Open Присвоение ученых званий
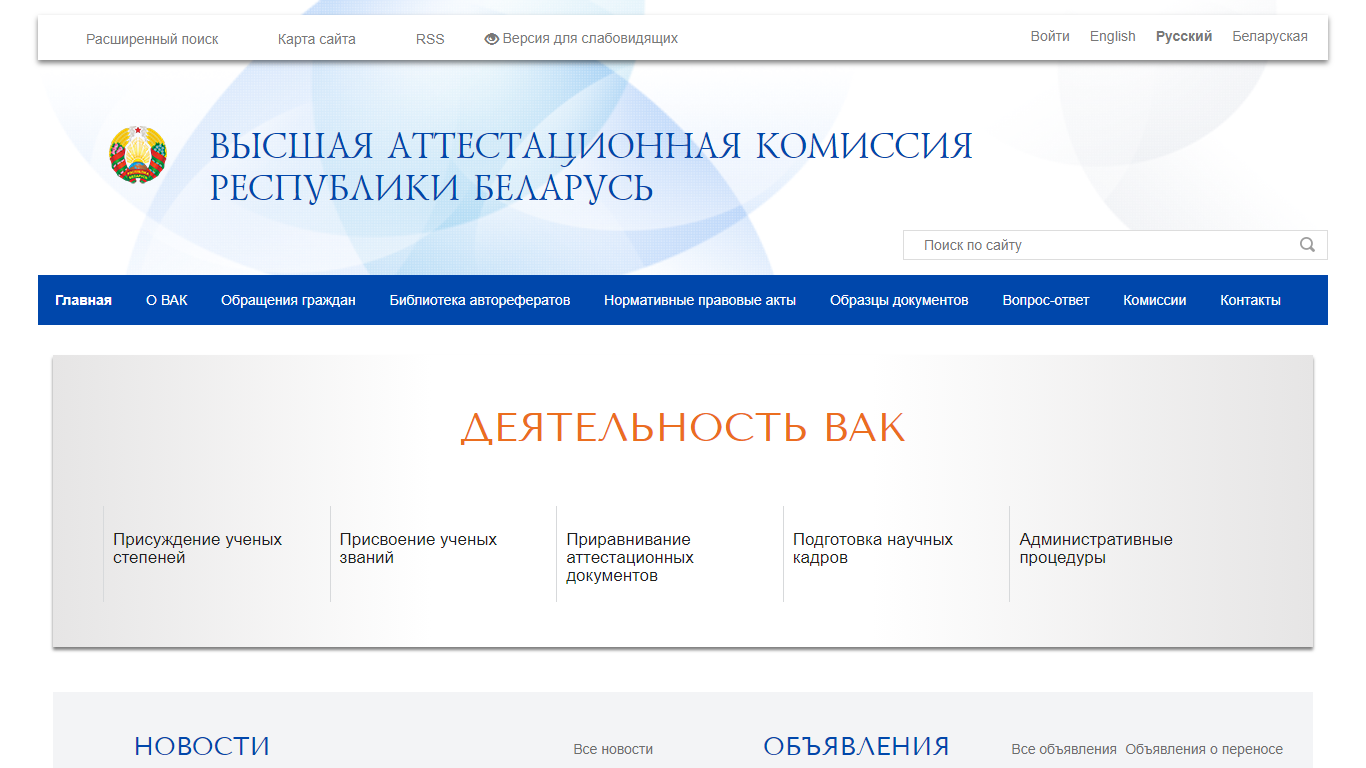Image resolution: width=1366 pixels, height=768 pixels. pyautogui.click(x=418, y=548)
